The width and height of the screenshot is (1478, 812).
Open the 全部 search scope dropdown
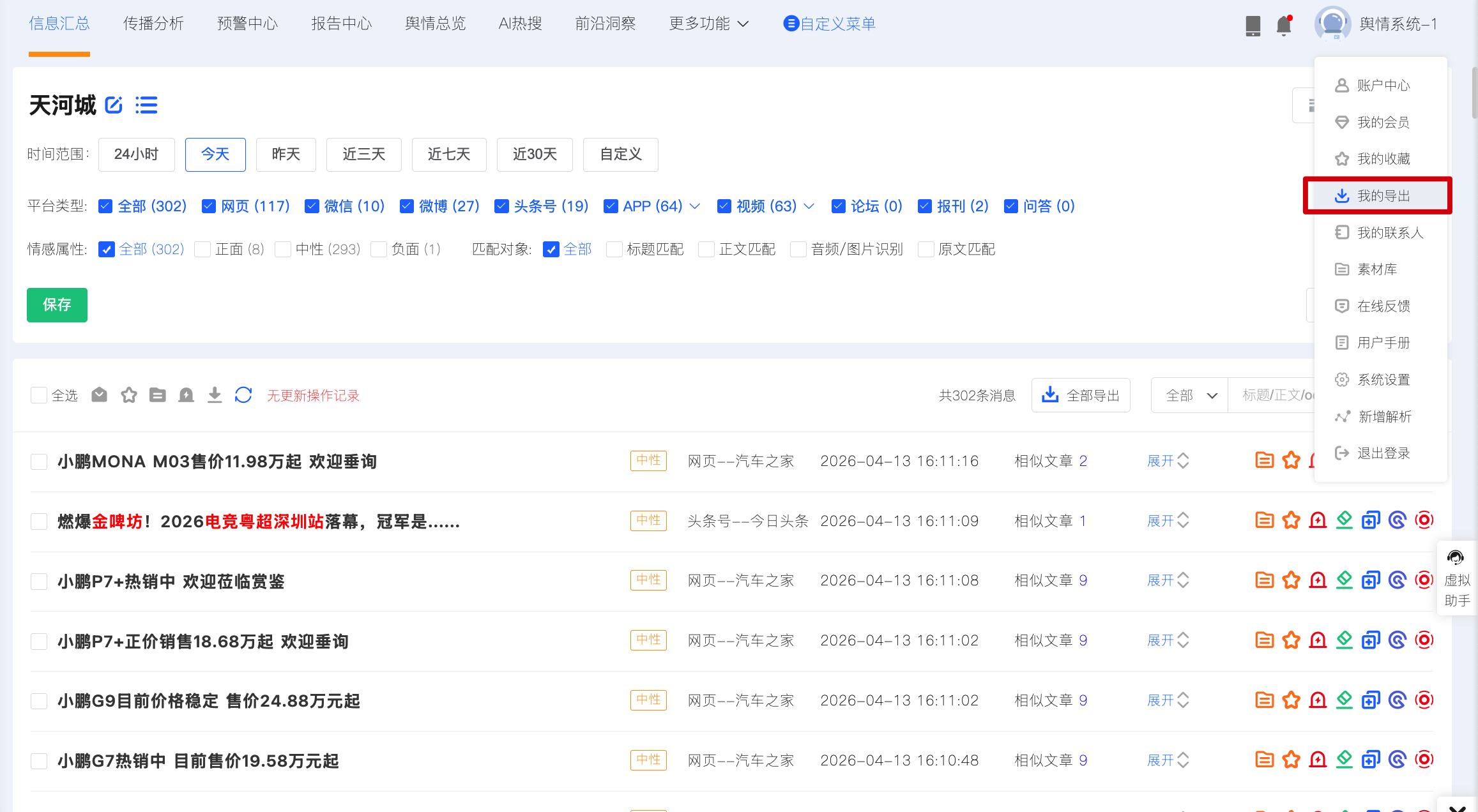click(1189, 395)
